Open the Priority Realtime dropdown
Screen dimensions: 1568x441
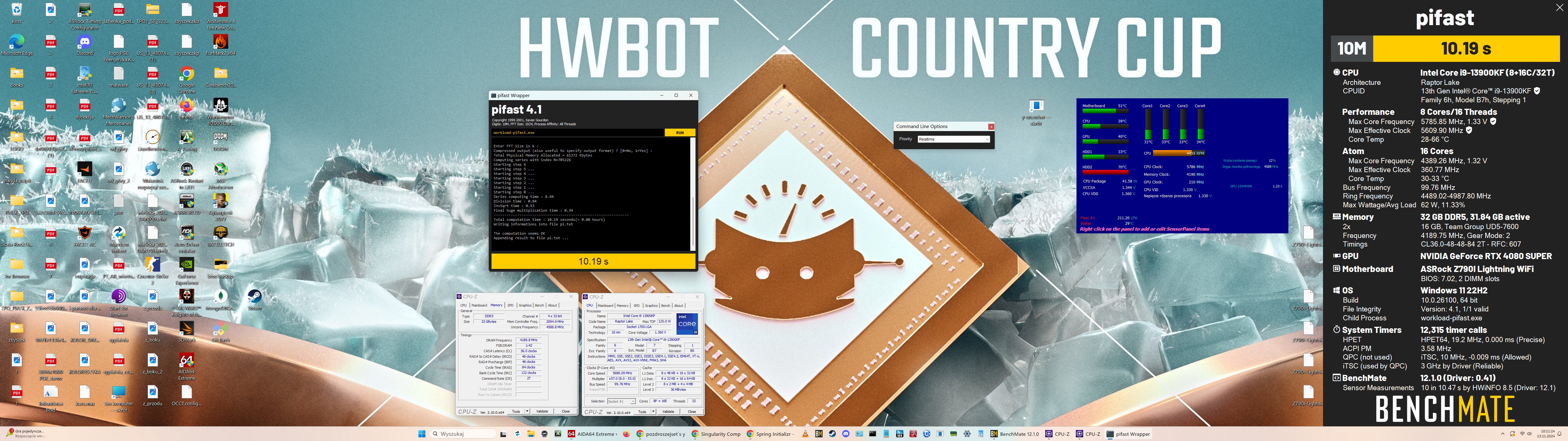point(953,139)
